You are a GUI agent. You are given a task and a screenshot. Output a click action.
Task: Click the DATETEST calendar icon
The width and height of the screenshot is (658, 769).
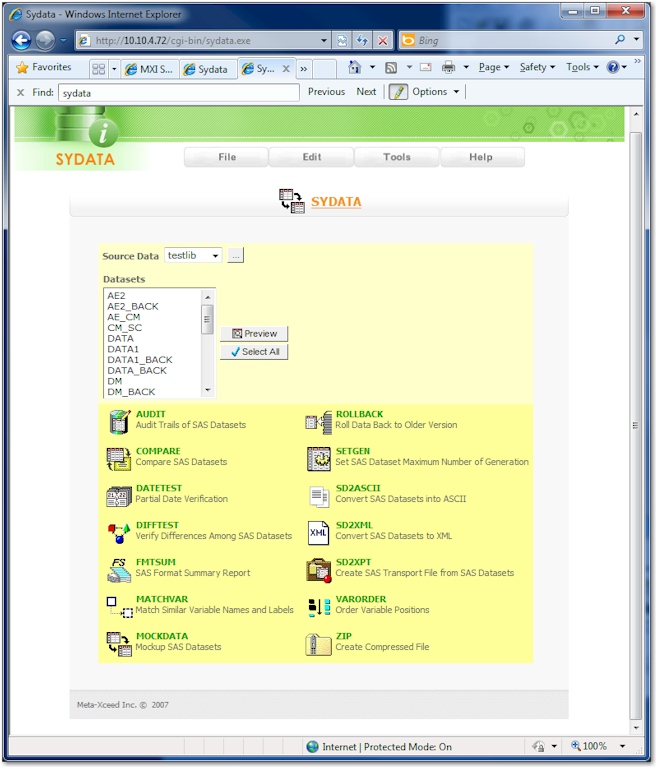[119, 496]
